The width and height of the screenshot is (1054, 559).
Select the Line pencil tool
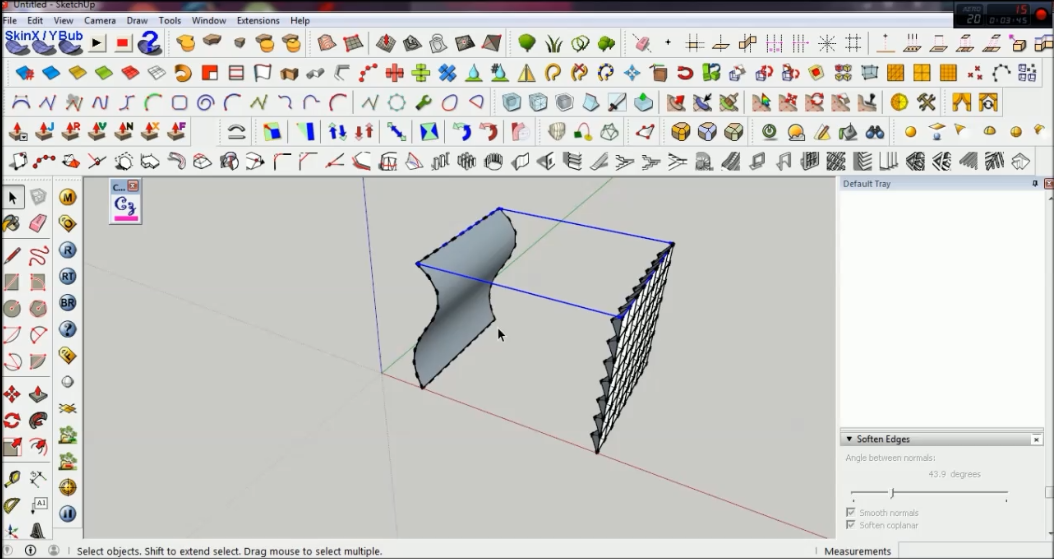click(x=12, y=255)
